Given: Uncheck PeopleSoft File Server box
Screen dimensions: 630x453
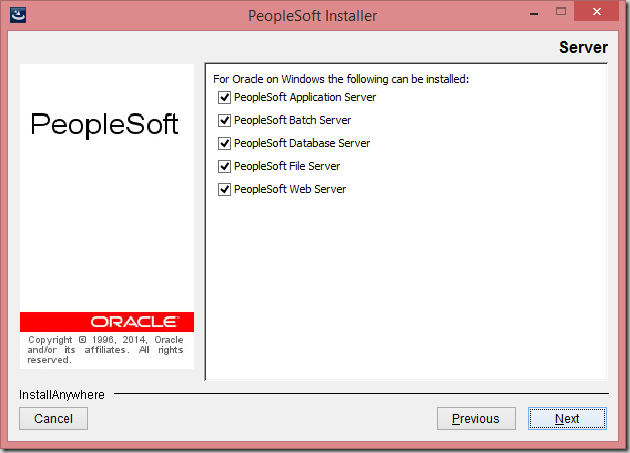Looking at the screenshot, I should (224, 166).
